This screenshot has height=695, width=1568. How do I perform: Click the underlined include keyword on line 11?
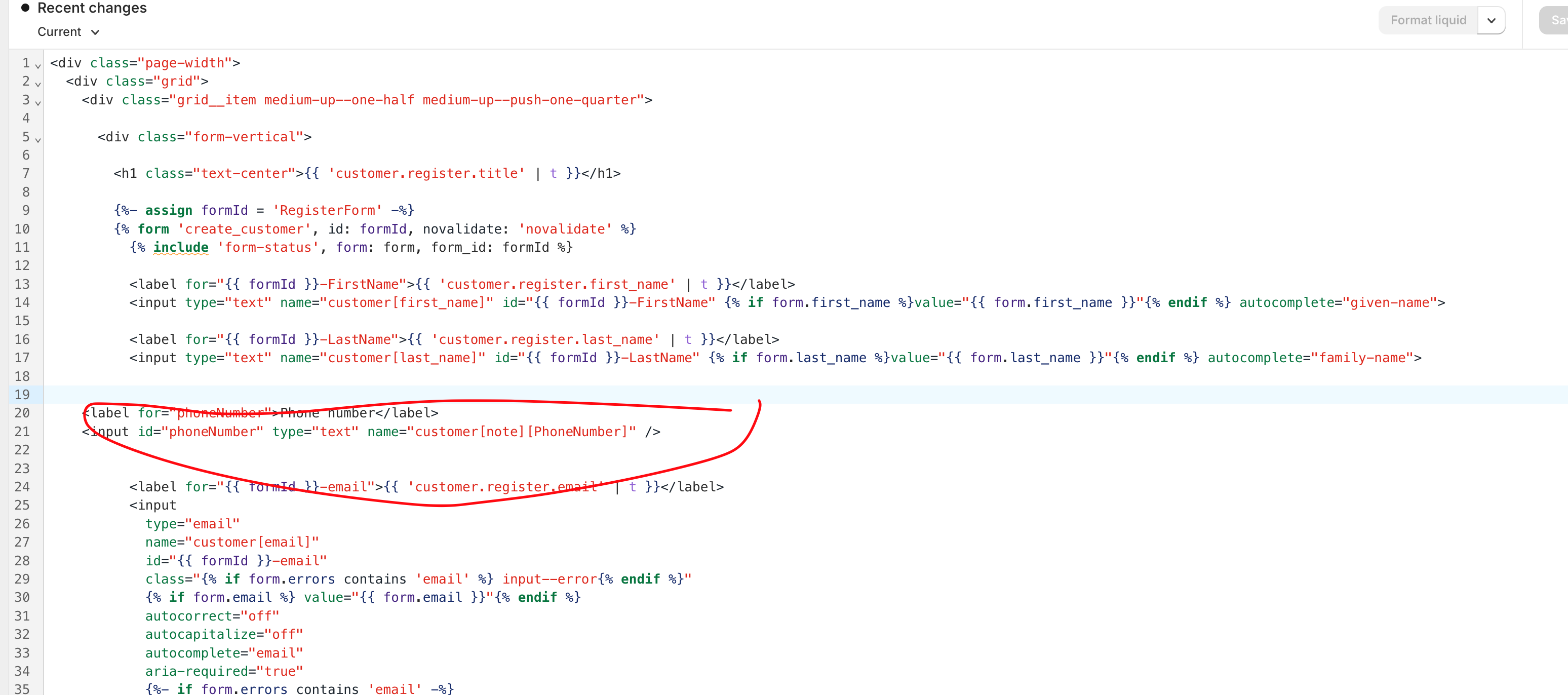click(x=180, y=247)
